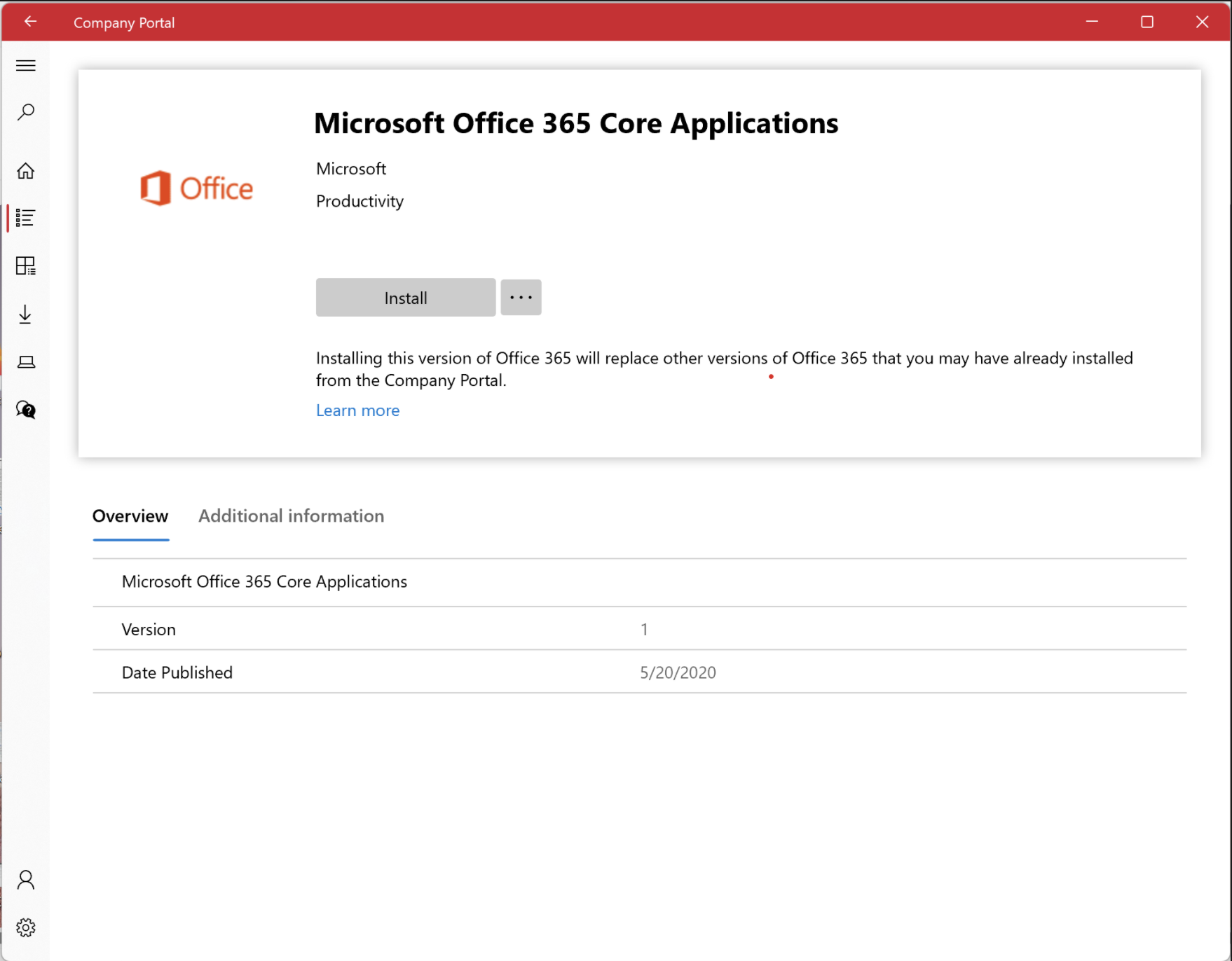The image size is (1232, 961).
Task: Switch to Additional information tab
Action: coord(291,516)
